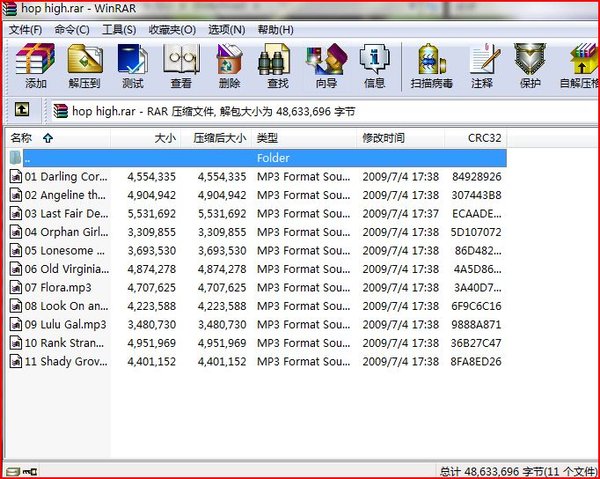Click the archive path address field

pos(325,111)
